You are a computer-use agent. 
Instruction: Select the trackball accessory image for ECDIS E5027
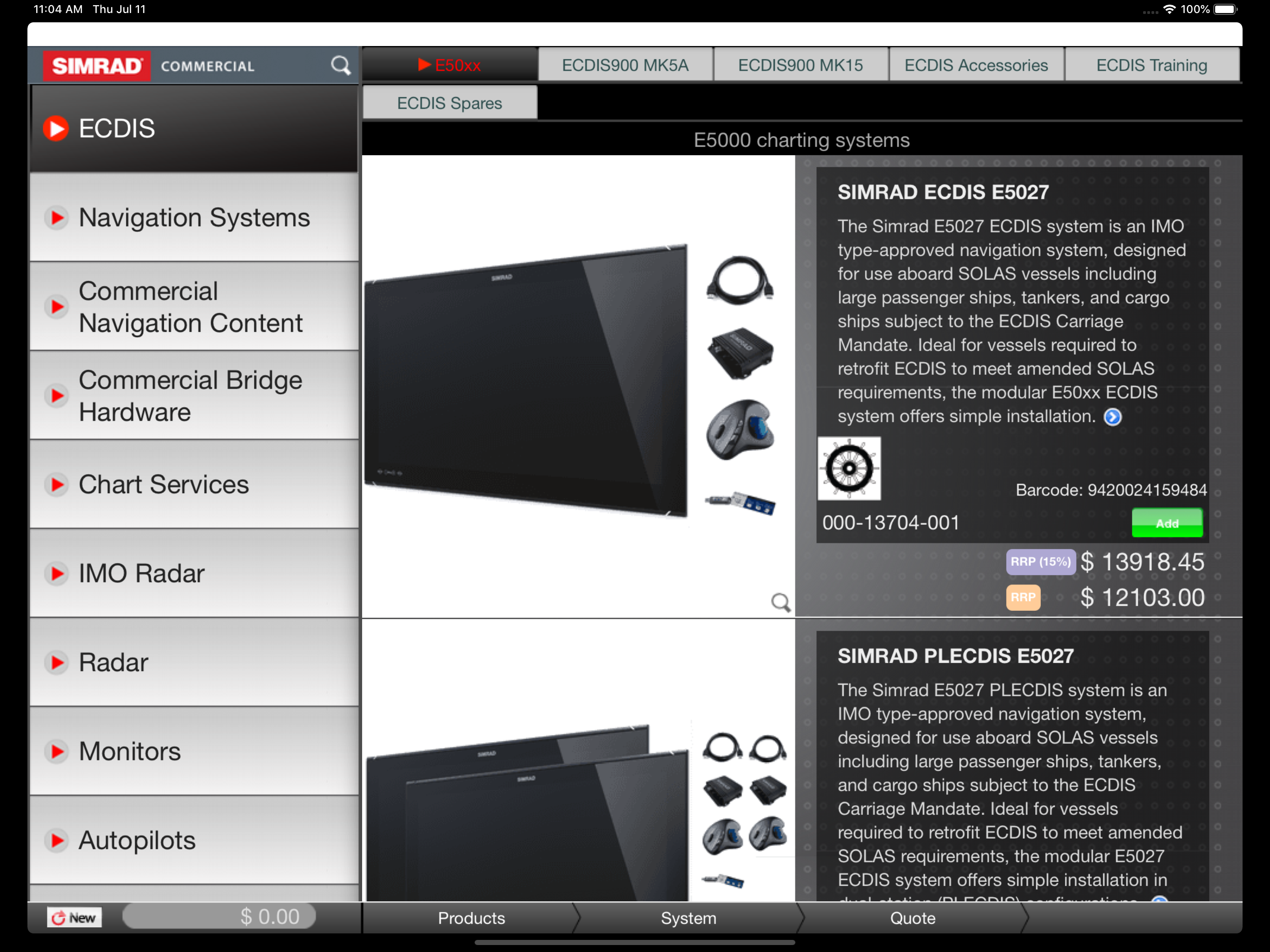coord(741,430)
